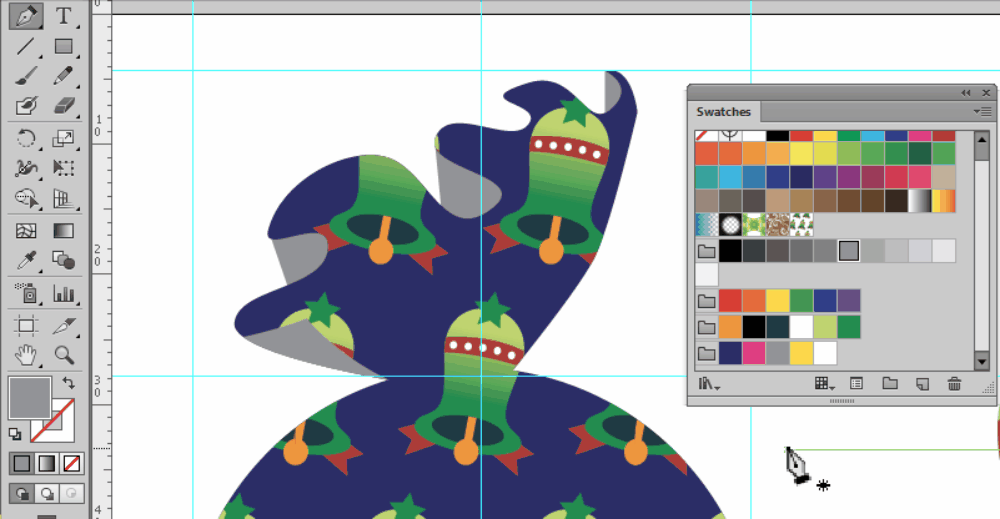
Task: Select the Blend tool
Action: (63, 260)
